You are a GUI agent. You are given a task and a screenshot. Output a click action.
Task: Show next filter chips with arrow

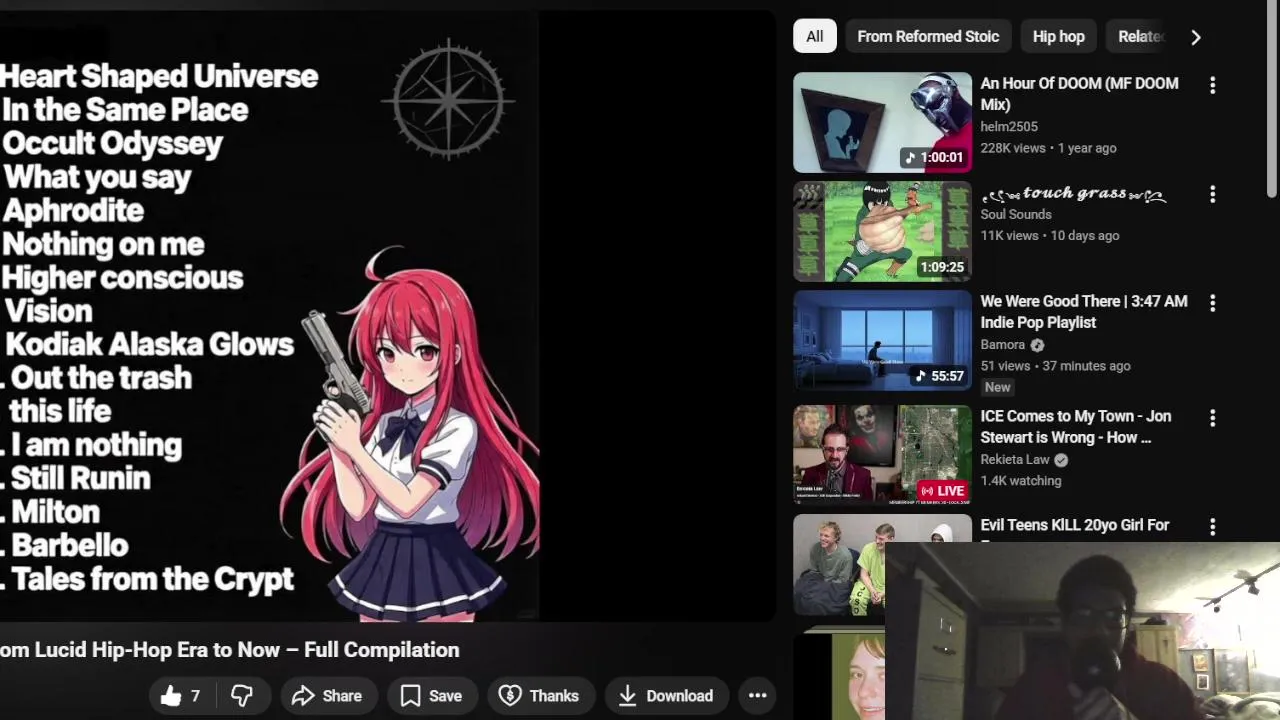point(1196,37)
